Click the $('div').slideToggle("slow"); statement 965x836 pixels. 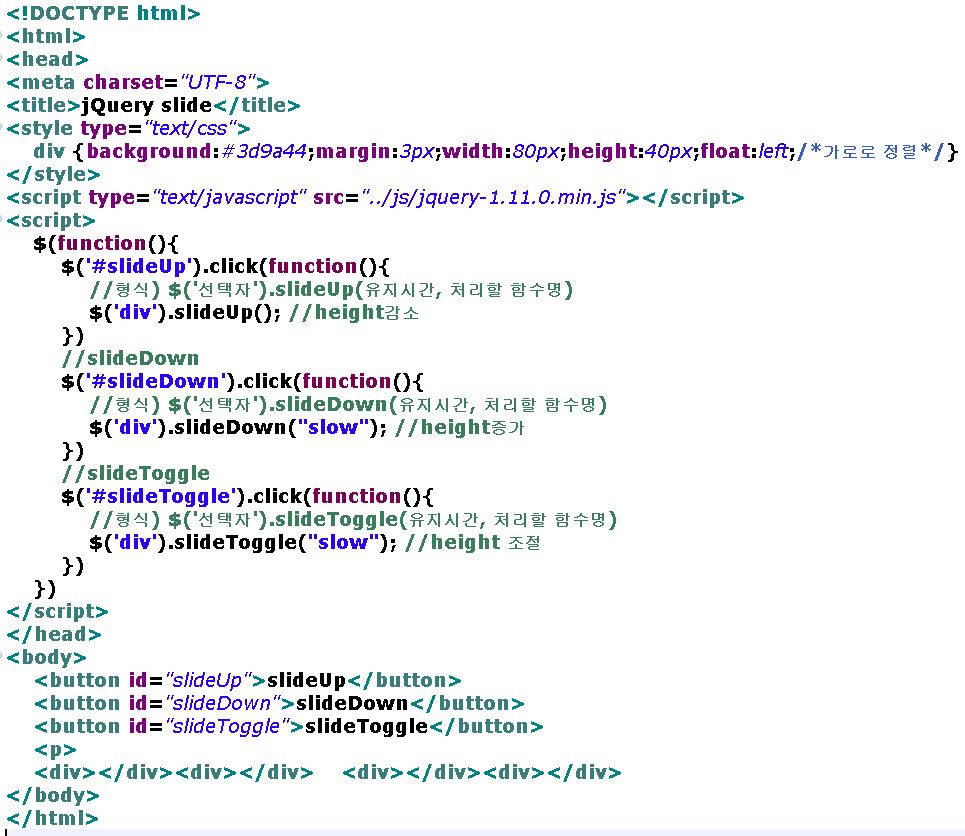click(x=243, y=542)
